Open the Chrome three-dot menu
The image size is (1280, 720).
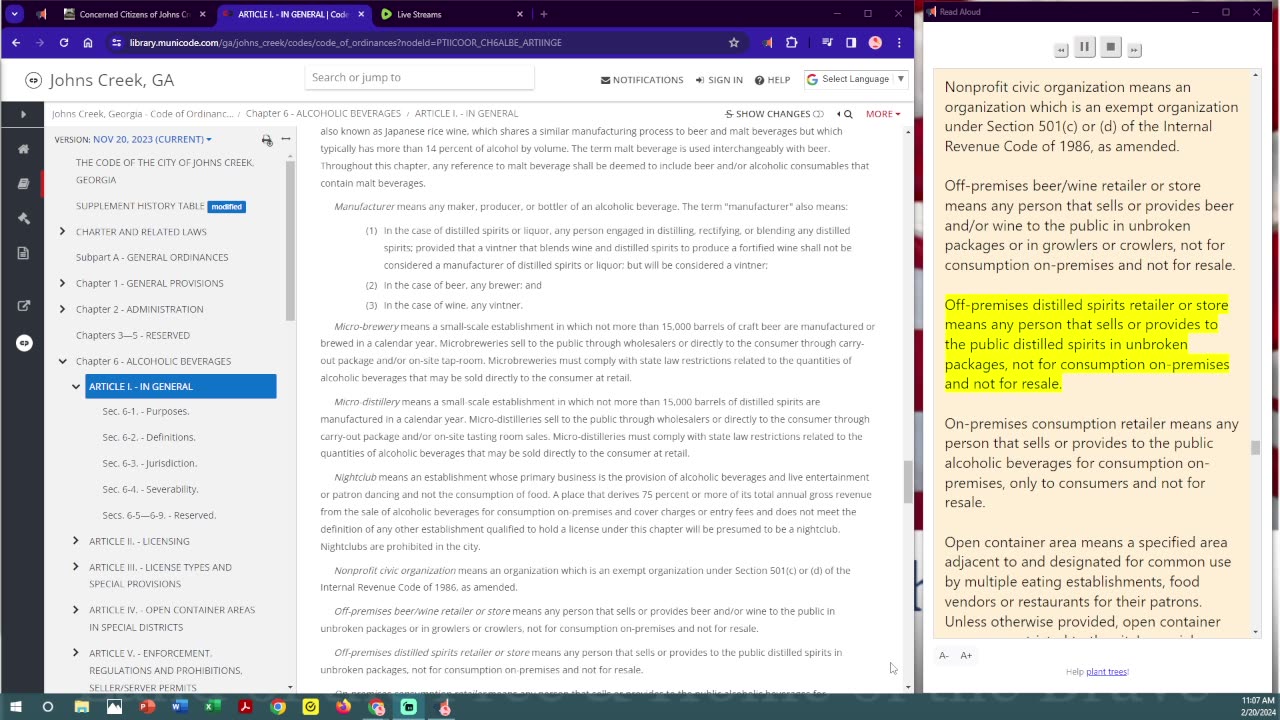point(899,43)
